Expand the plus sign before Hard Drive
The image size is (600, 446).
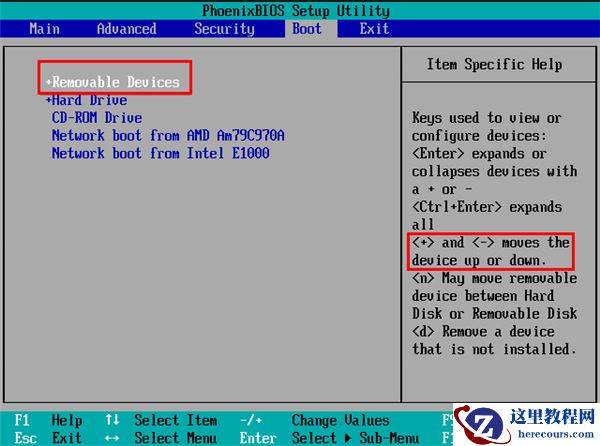point(49,100)
